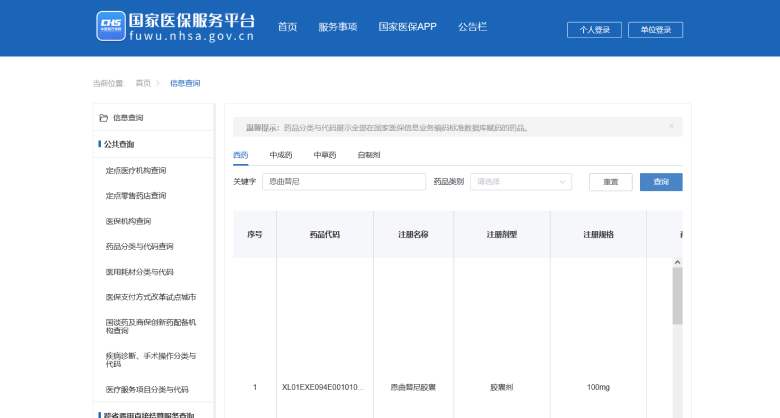Click the table's vertical scrollbar thumb
Screen dimensions: 780x418
click(x=677, y=296)
